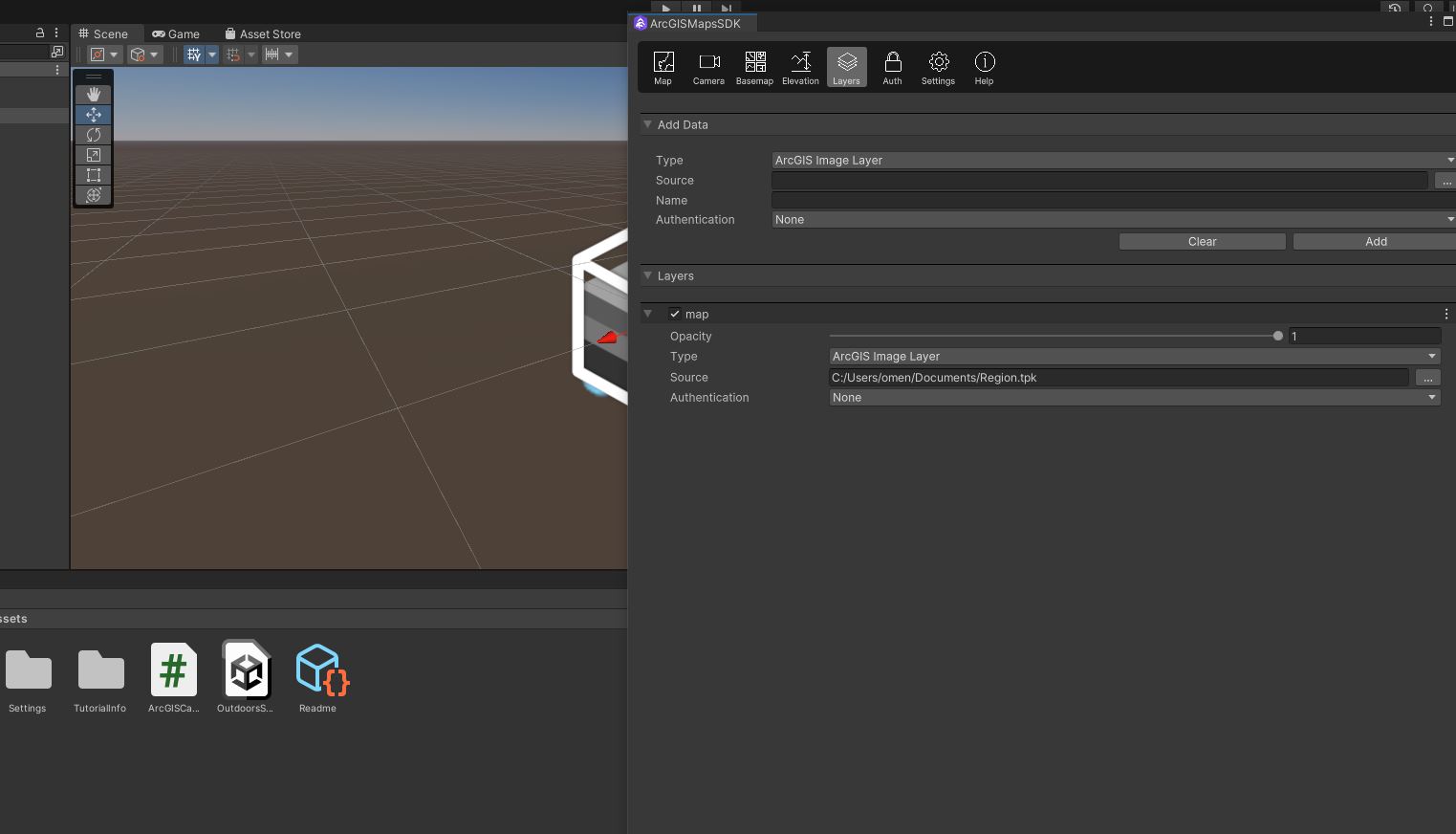Image resolution: width=1456 pixels, height=834 pixels.
Task: Select the Move tool in Scene view
Action: 93,114
